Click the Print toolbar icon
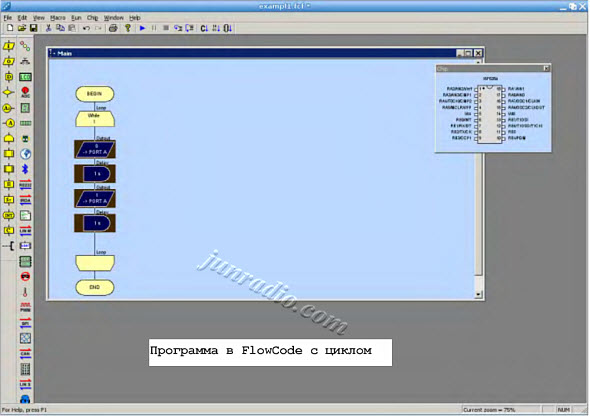This screenshot has height=416, width=590. pyautogui.click(x=113, y=28)
